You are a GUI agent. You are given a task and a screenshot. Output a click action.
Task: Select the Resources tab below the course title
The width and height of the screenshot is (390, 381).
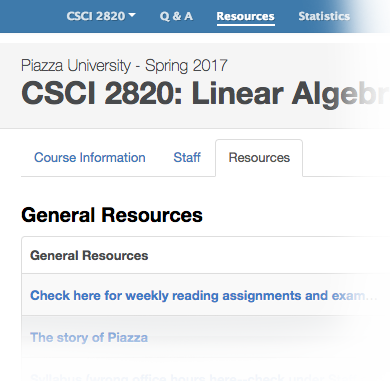[259, 158]
